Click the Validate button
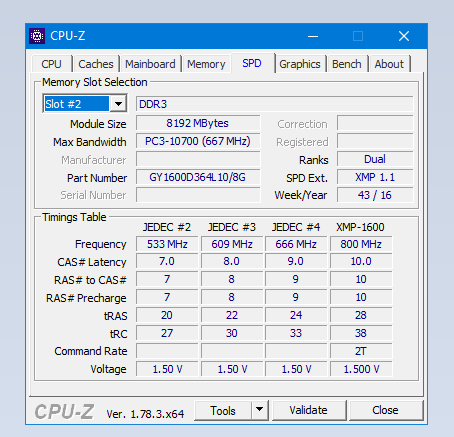Viewport: 454px width, 437px height. click(x=309, y=410)
